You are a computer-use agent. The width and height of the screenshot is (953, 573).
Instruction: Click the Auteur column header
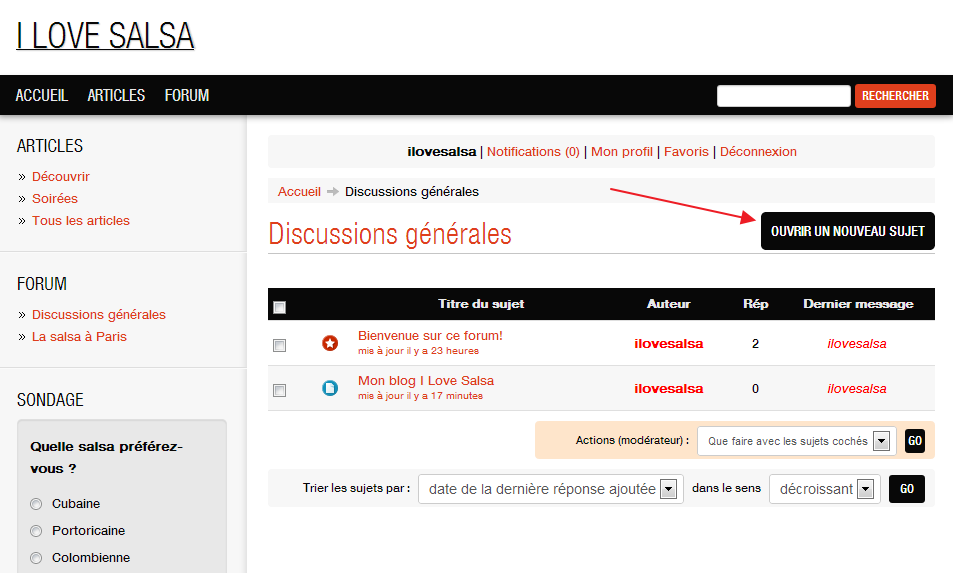pos(669,304)
